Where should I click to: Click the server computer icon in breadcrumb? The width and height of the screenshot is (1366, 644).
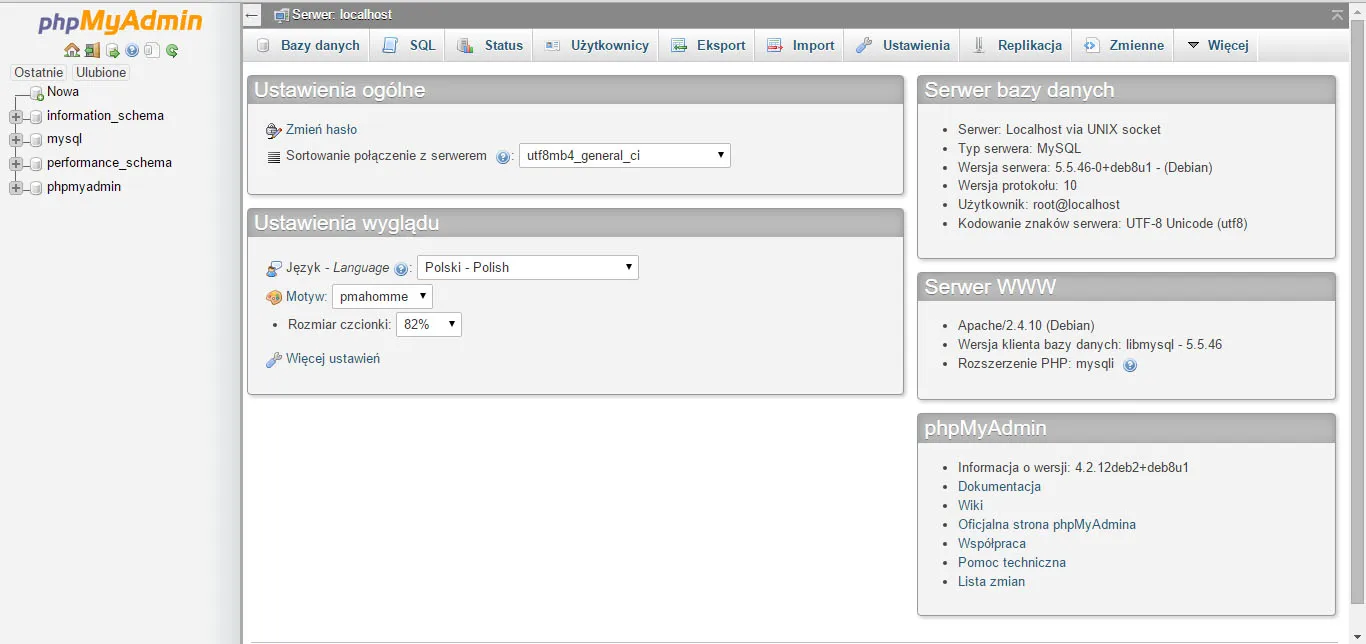click(282, 15)
